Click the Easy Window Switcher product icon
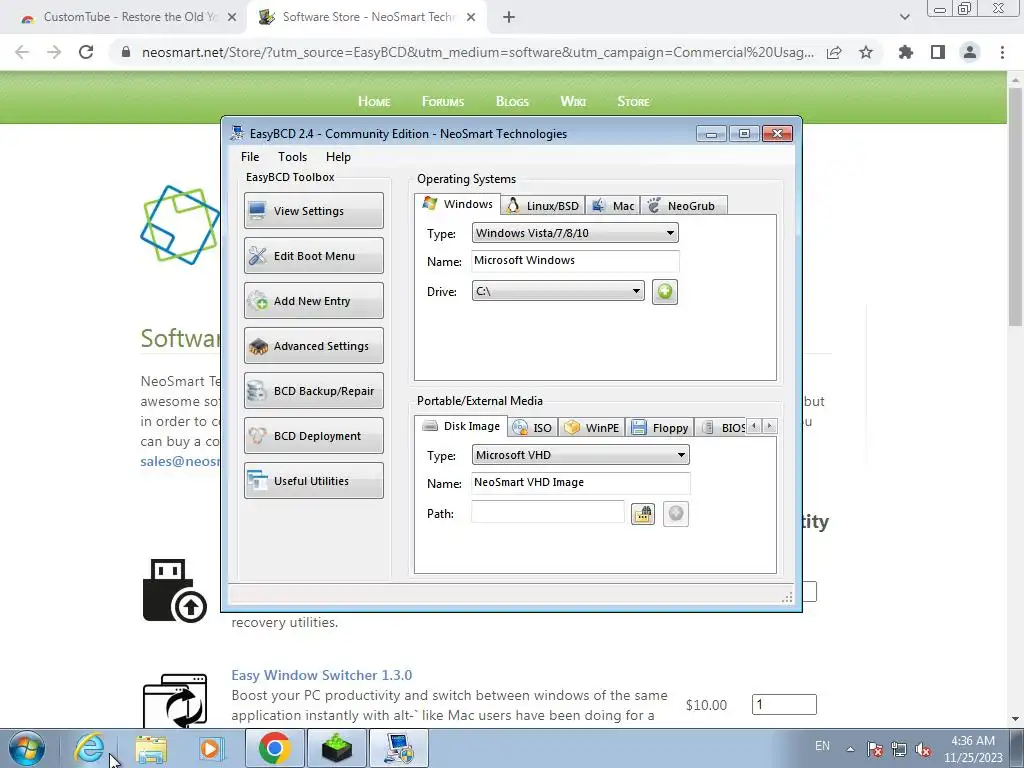 click(174, 701)
